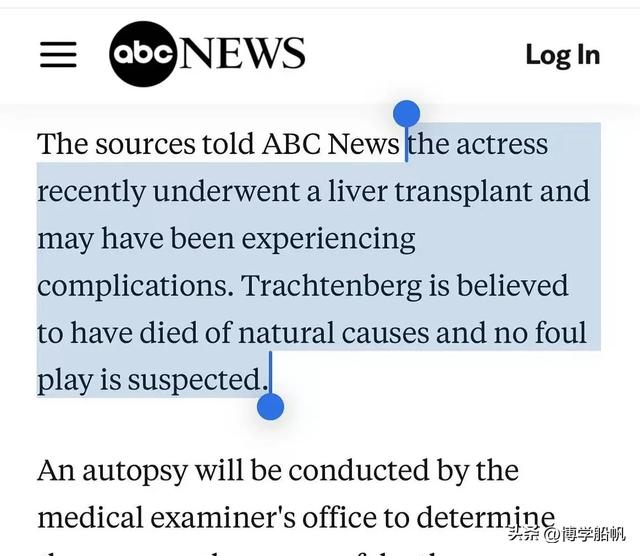Tap the word 'transplant' in highlighted text
The height and width of the screenshot is (556, 640).
point(464,192)
